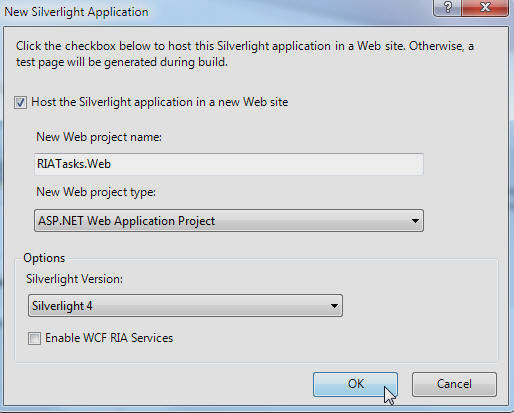The height and width of the screenshot is (413, 514).
Task: Click the Options group heading
Action: [44, 258]
